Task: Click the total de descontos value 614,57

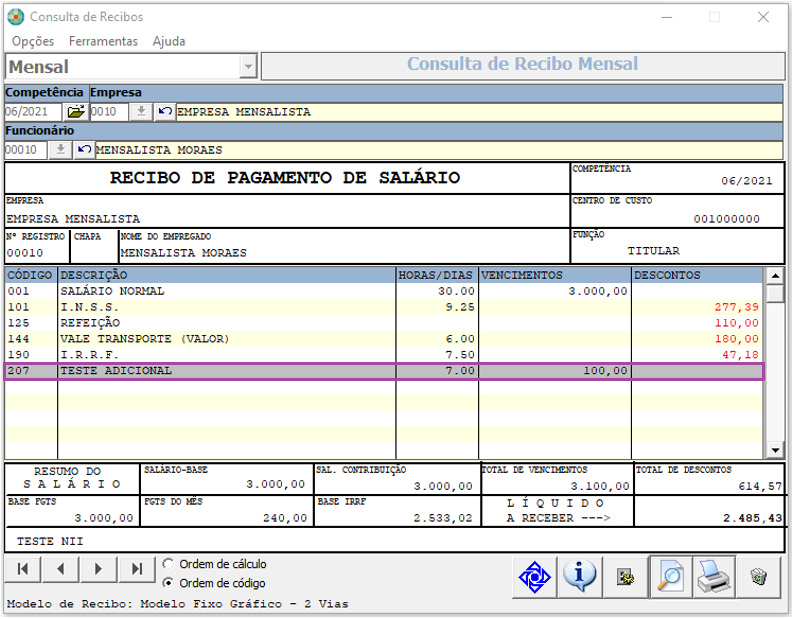Action: [760, 487]
